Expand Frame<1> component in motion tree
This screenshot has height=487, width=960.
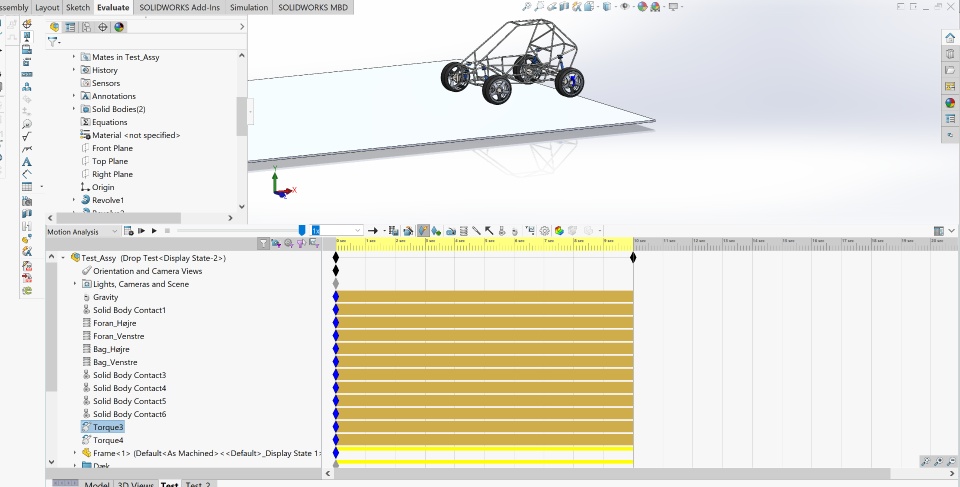pyautogui.click(x=75, y=453)
